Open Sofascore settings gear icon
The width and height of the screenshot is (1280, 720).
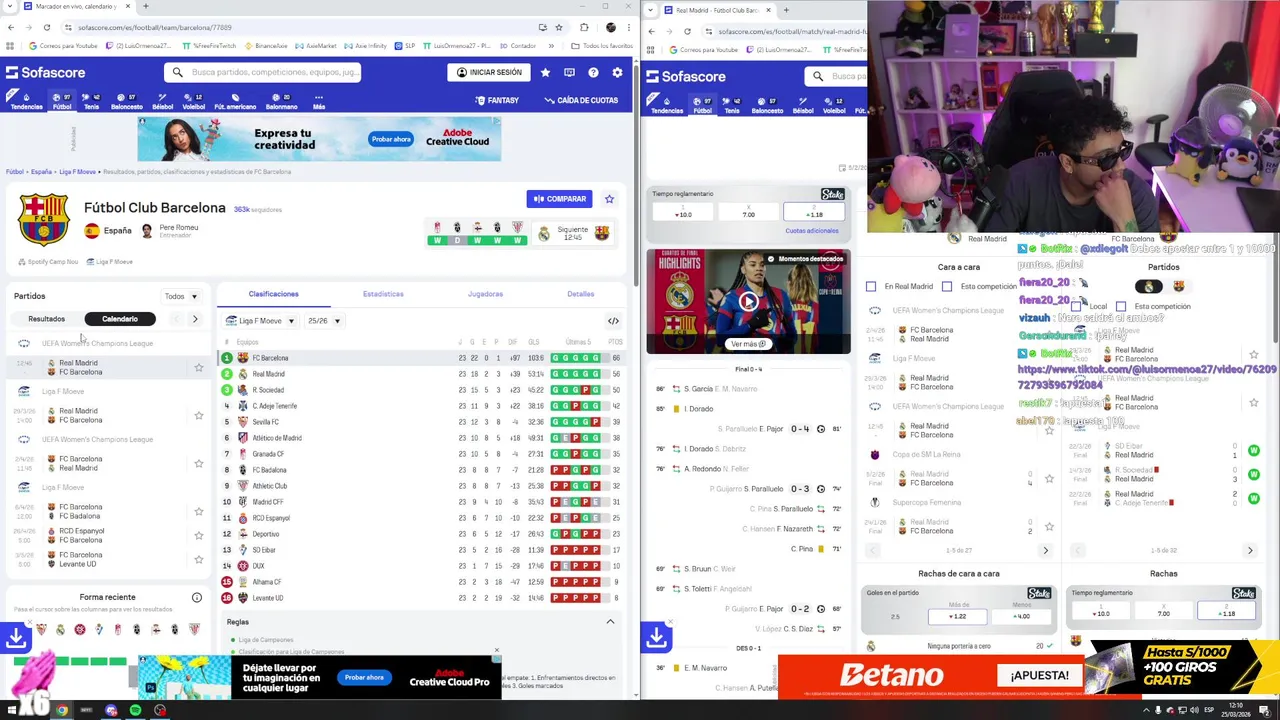tap(617, 72)
